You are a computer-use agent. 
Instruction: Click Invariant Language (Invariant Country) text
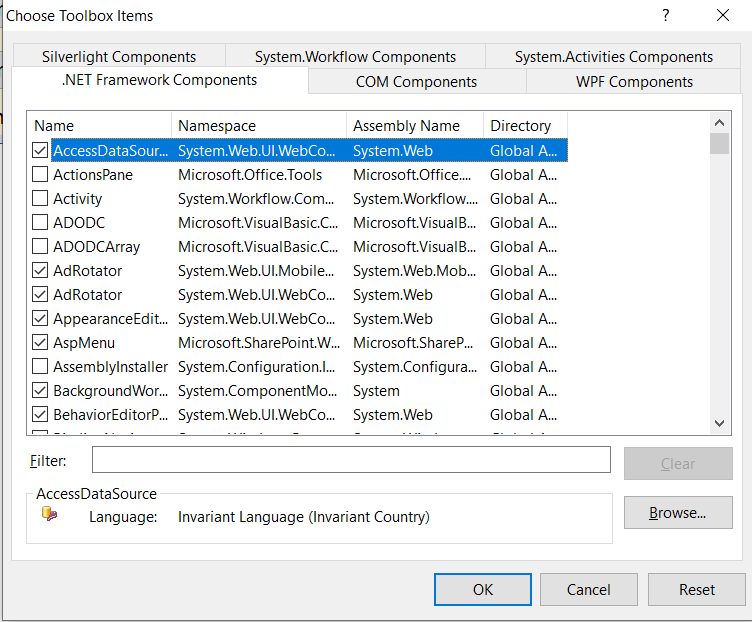tap(304, 516)
